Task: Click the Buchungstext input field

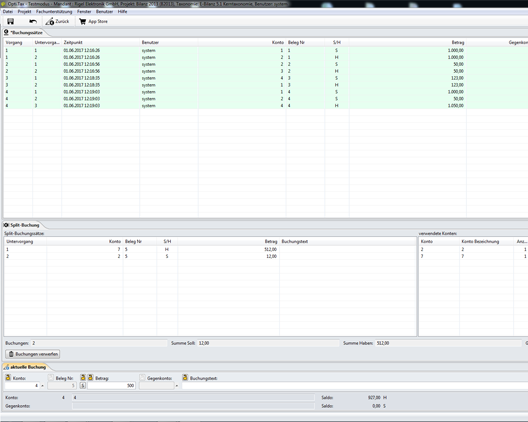Action: (355, 386)
